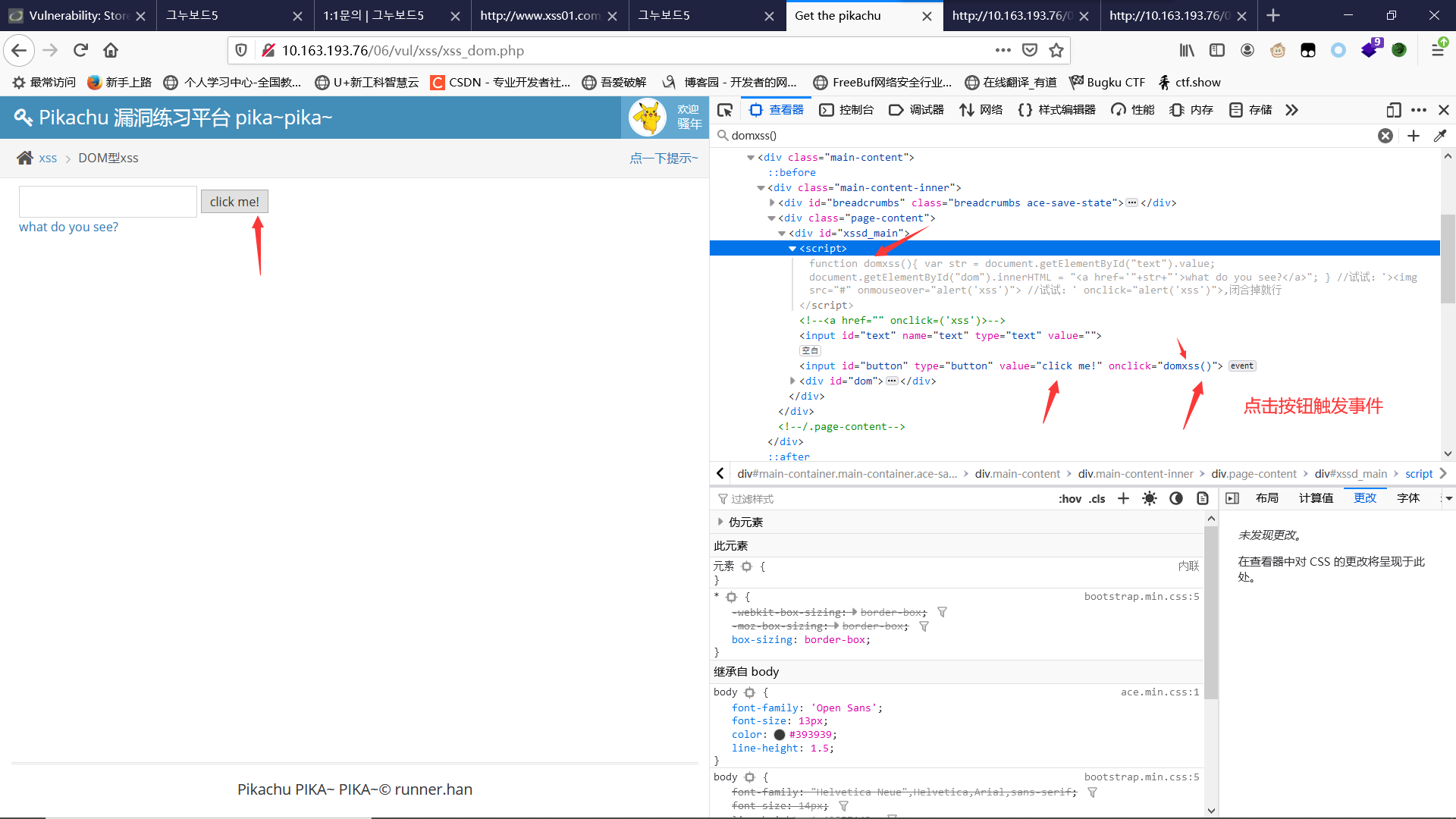This screenshot has width=1456, height=819.
Task: Follow the 'what do you see?' link
Action: point(68,227)
